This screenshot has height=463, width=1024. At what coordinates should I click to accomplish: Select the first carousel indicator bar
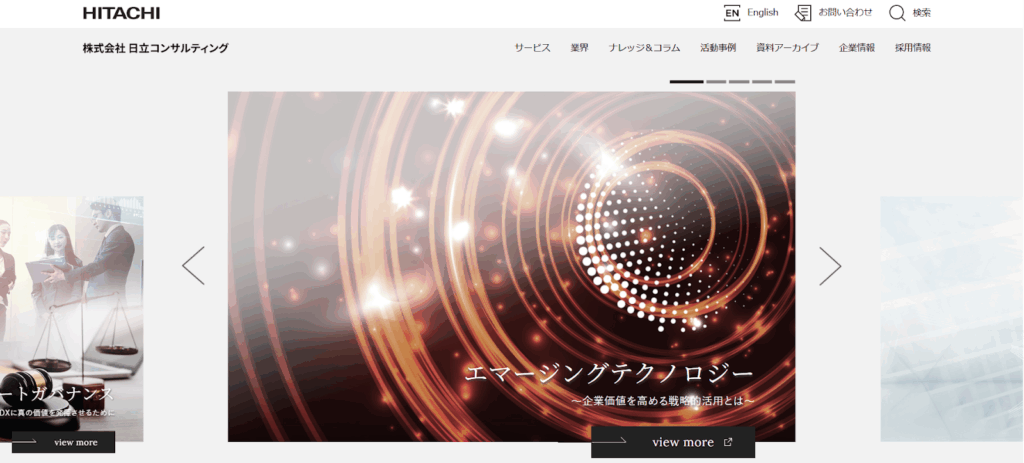[686, 81]
